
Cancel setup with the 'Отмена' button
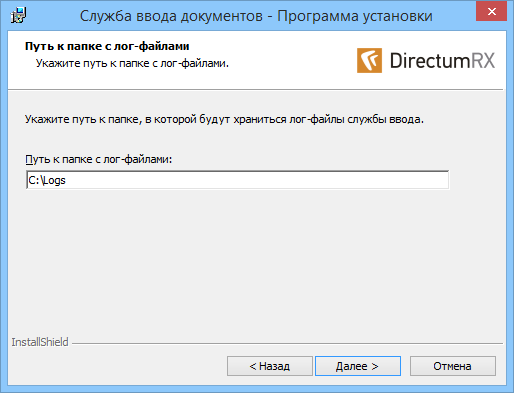(x=453, y=366)
